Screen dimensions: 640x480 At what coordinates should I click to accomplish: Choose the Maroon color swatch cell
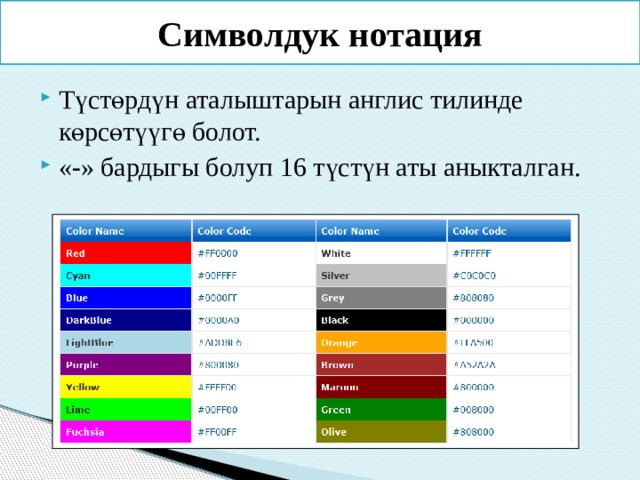[381, 387]
